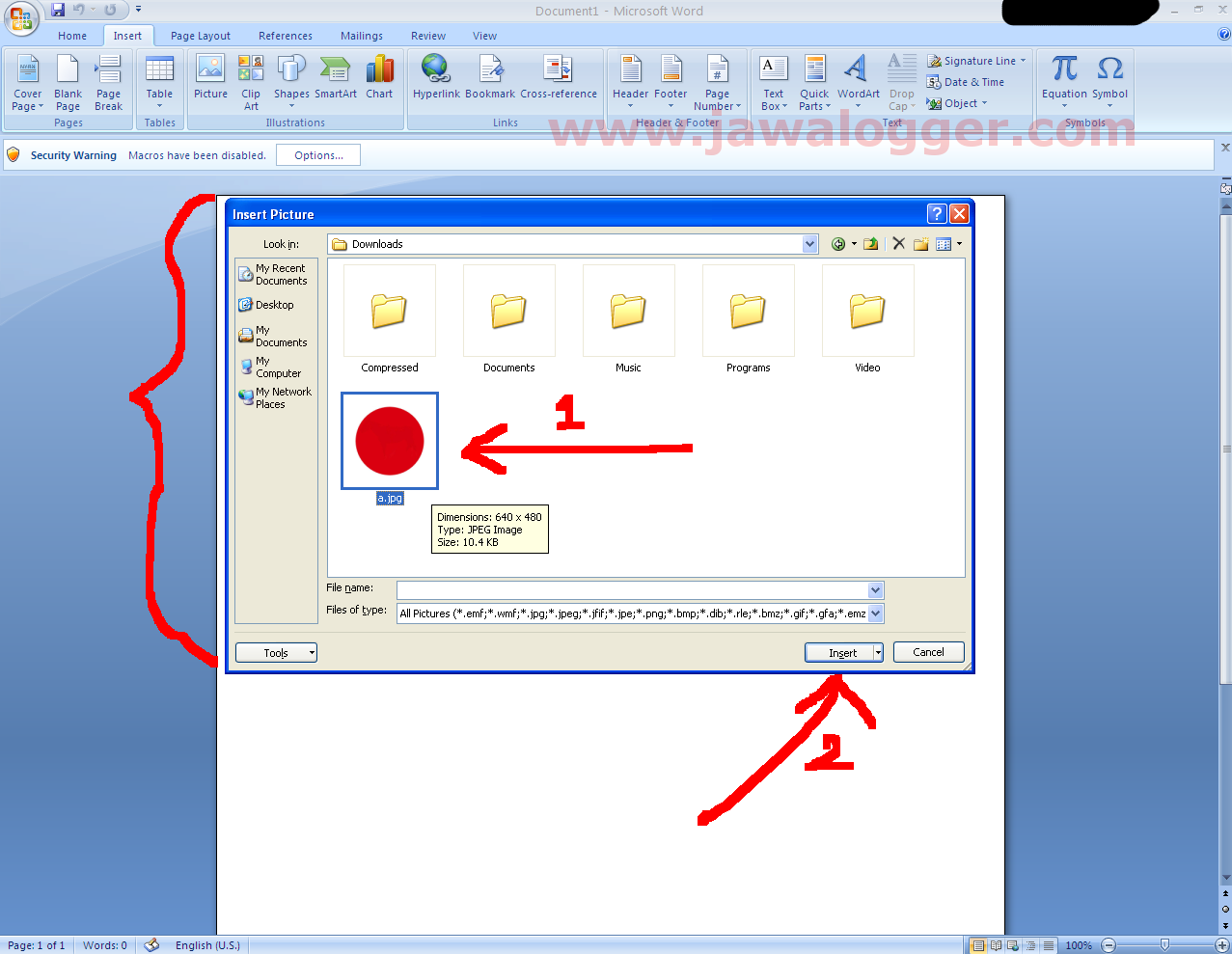Open the Clip Art pane
Viewport: 1232px width, 954px height.
pyautogui.click(x=251, y=82)
